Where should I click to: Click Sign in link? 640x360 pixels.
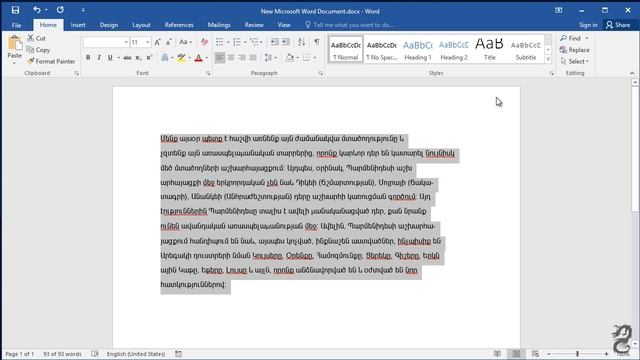(x=588, y=25)
